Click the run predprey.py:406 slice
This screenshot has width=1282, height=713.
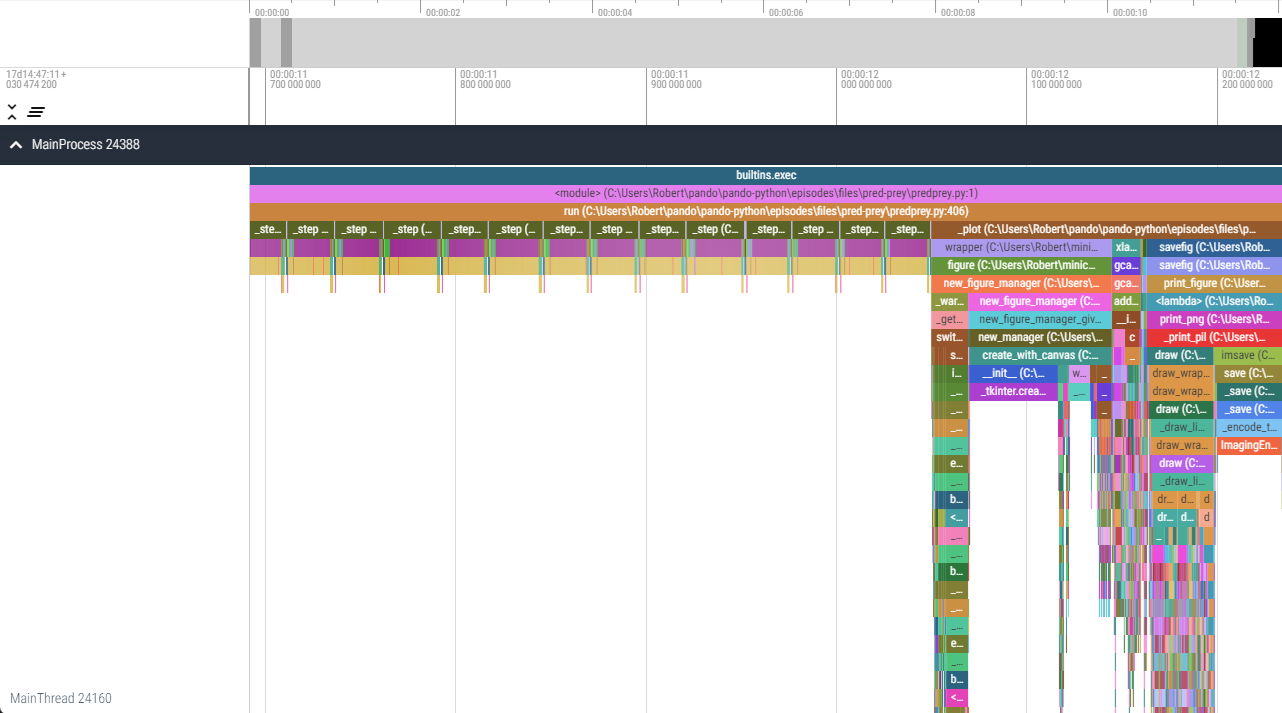click(765, 211)
